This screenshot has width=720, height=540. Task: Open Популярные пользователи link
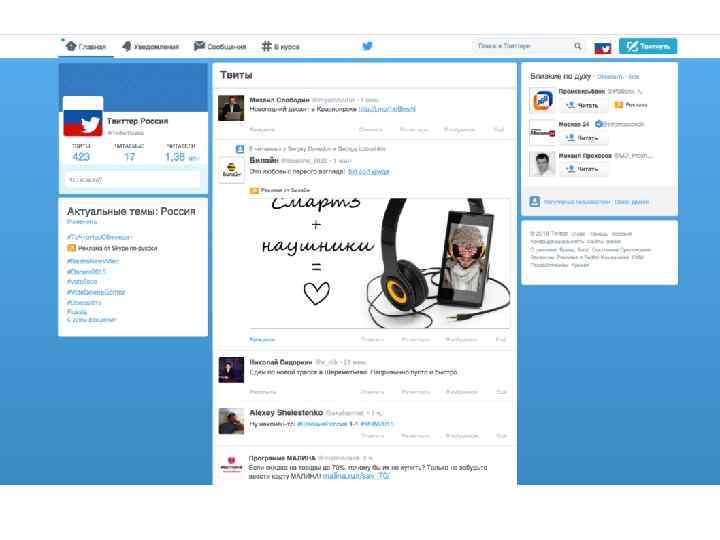tap(577, 202)
